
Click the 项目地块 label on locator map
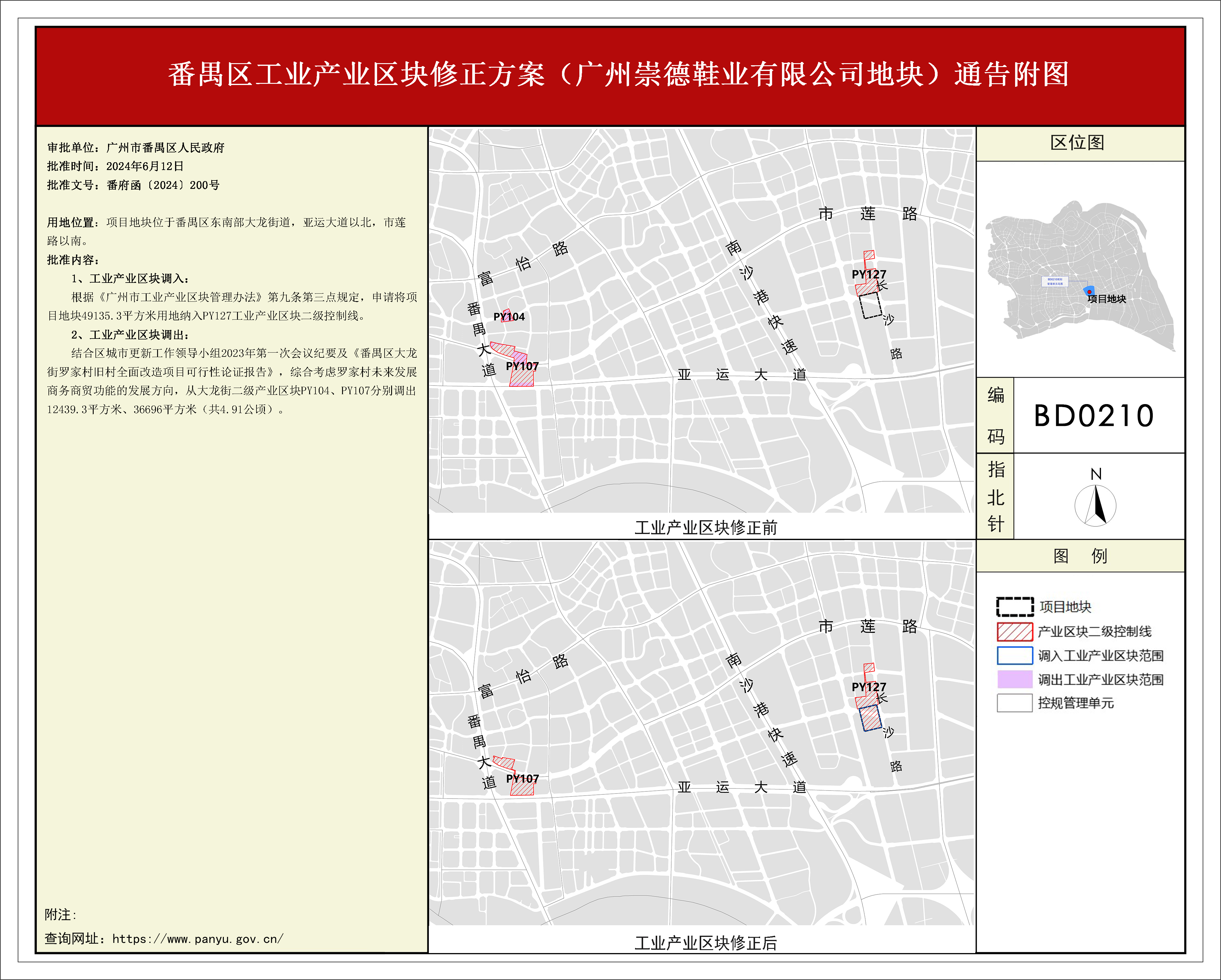tap(1107, 299)
